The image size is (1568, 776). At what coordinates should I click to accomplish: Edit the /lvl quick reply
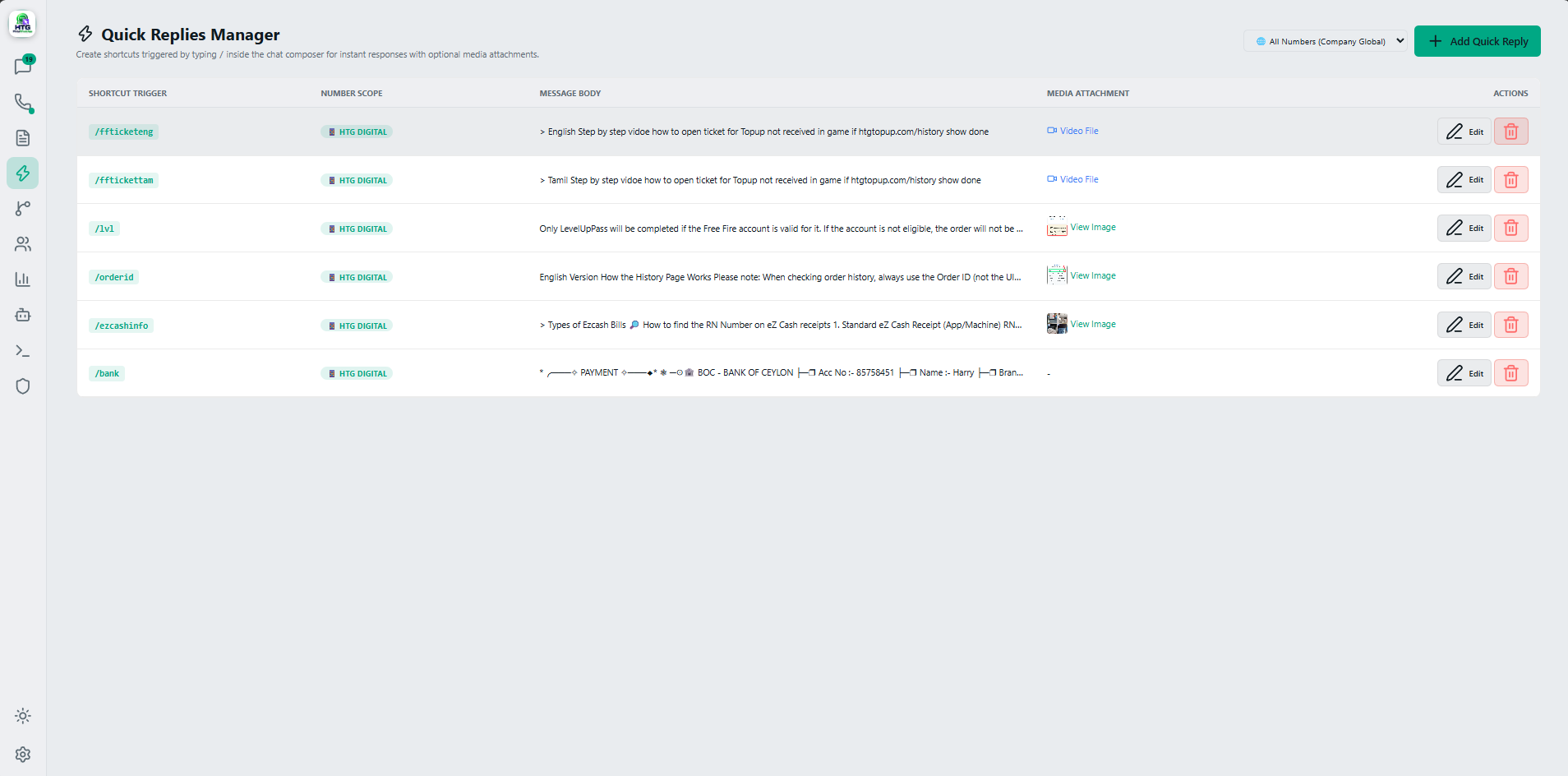tap(1464, 228)
